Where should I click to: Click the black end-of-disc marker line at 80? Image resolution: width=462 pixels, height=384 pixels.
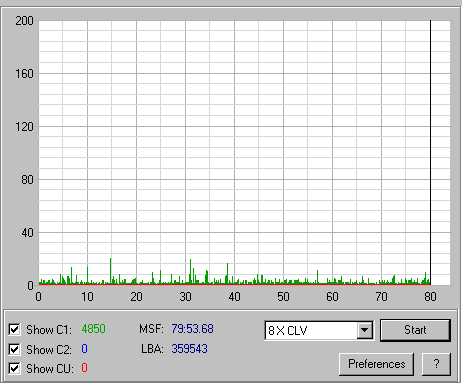[x=430, y=152]
